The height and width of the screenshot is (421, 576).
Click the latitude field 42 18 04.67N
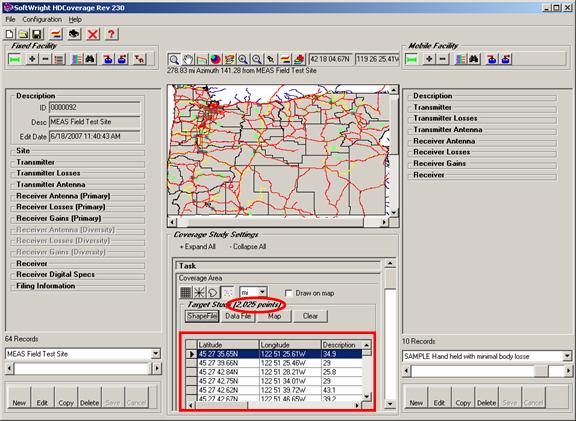click(331, 59)
